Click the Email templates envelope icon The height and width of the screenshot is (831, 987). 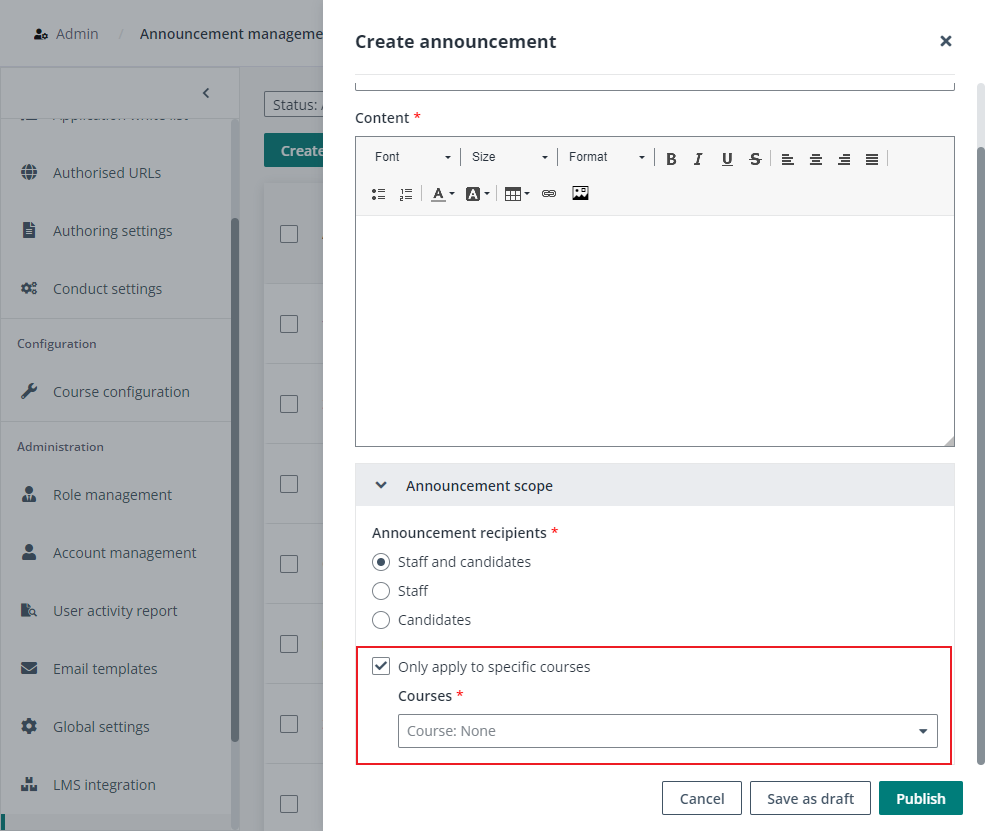coord(29,668)
